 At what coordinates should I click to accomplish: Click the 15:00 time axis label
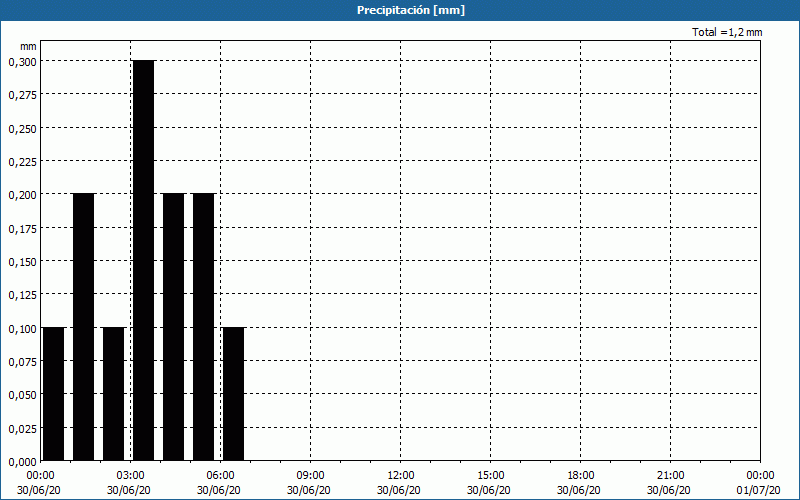(490, 476)
